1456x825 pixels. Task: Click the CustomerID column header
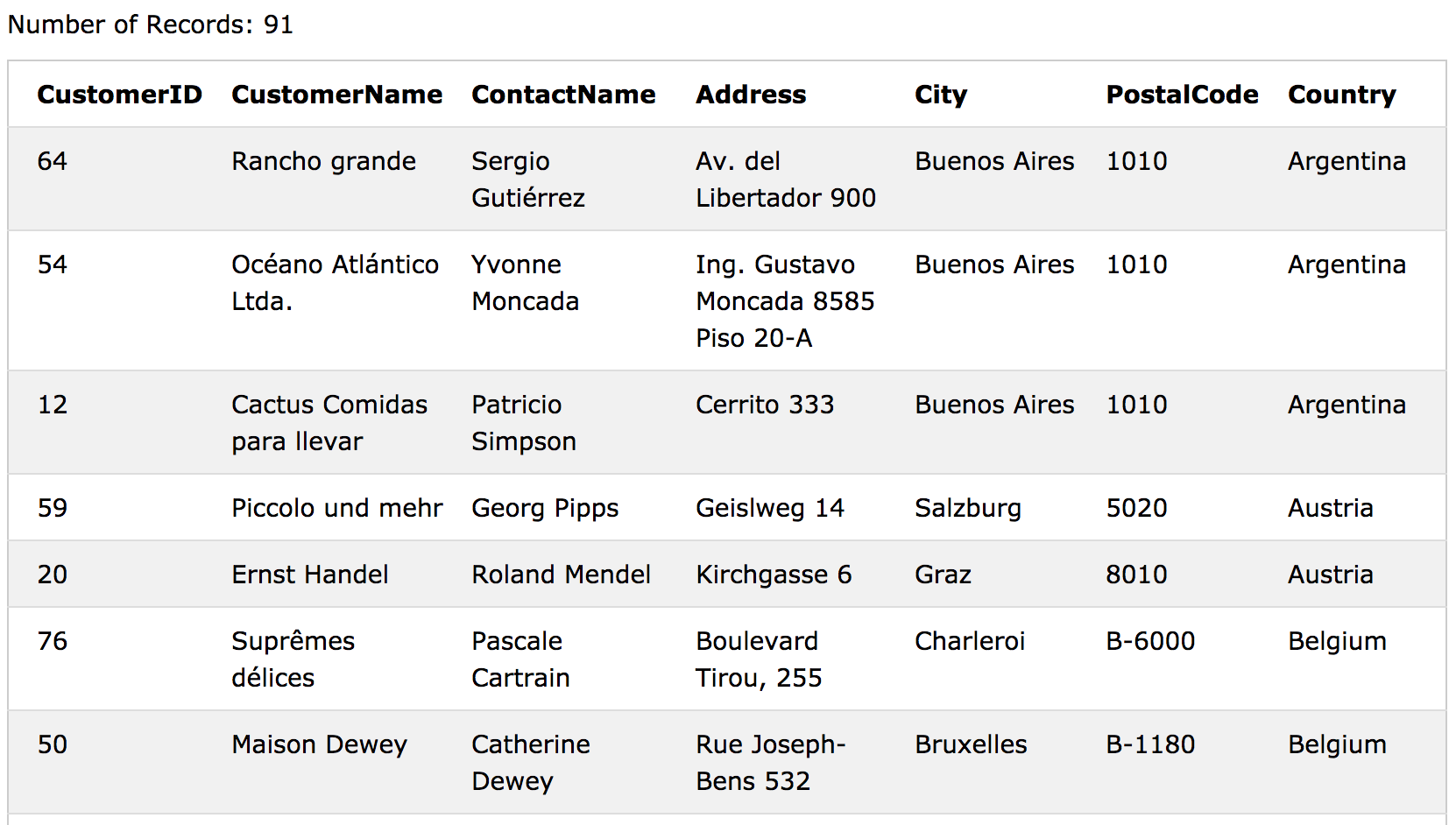click(x=119, y=95)
